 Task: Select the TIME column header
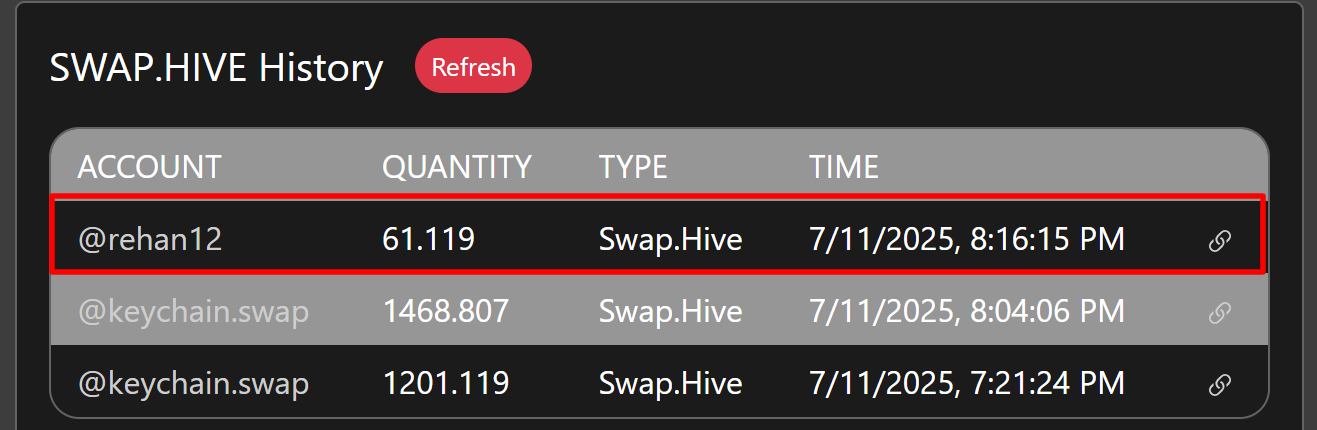844,167
